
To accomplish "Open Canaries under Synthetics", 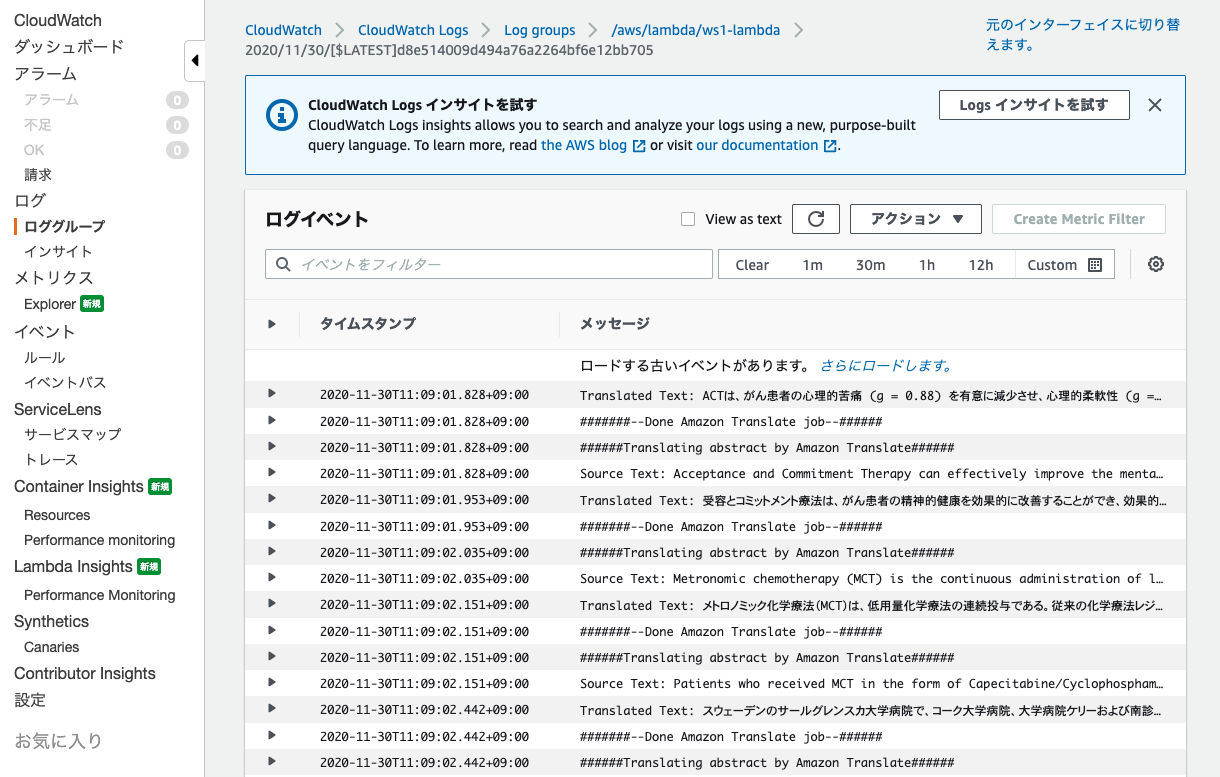I will [x=52, y=647].
